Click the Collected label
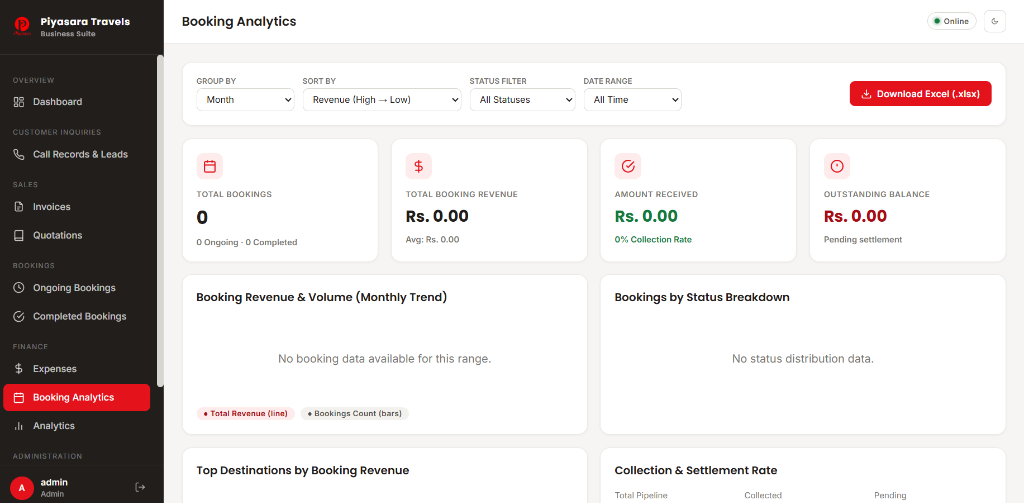Screen dimensions: 1024x503 [763, 496]
